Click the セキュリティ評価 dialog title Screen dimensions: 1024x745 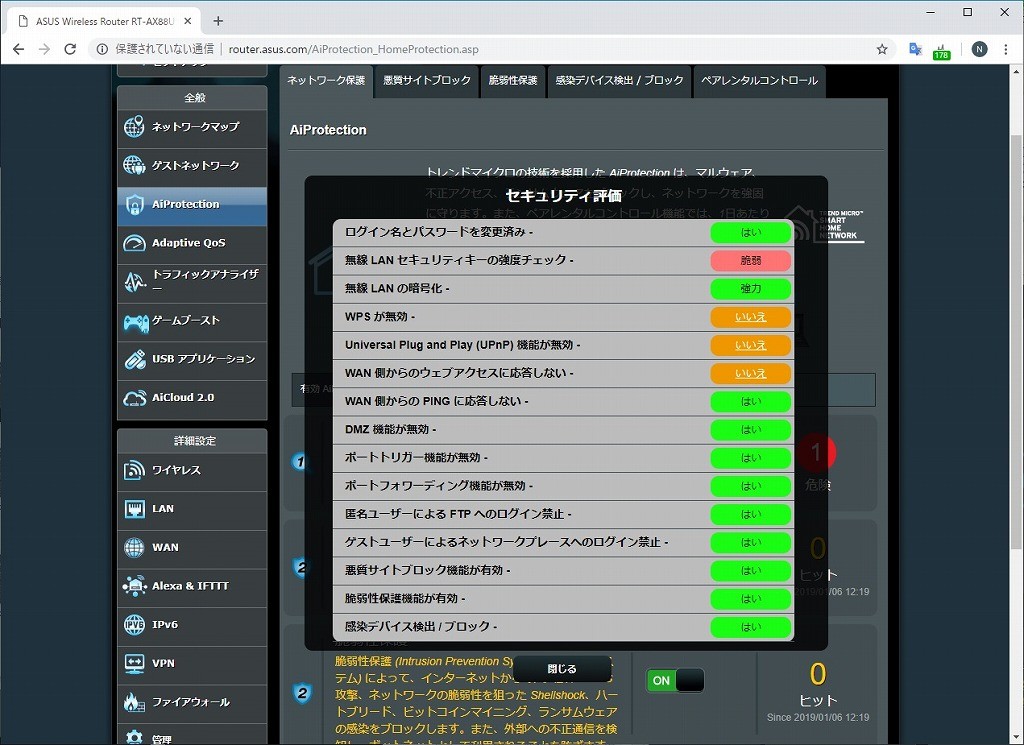tap(564, 196)
